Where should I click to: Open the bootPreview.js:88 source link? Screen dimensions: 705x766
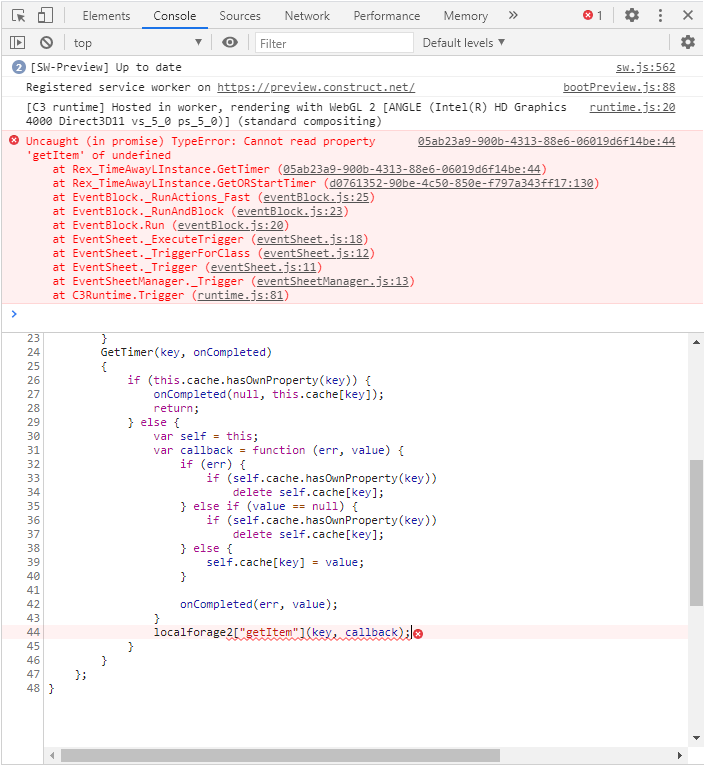click(x=619, y=87)
